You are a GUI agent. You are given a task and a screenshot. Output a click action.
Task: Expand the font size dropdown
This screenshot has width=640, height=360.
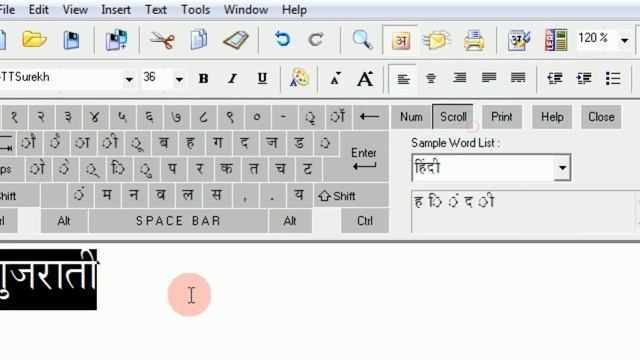click(179, 79)
